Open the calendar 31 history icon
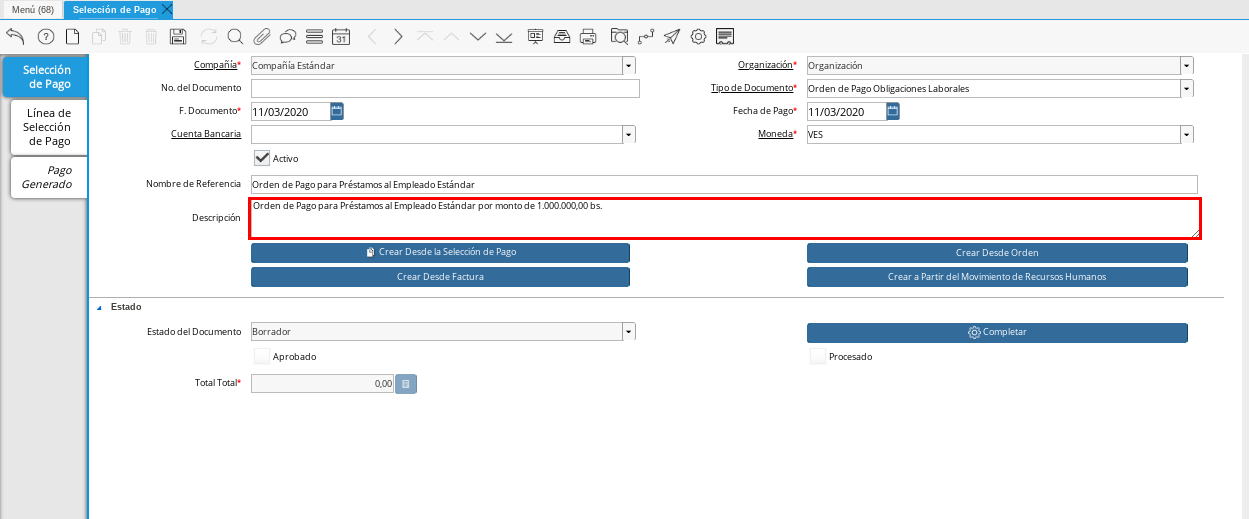The image size is (1249, 519). click(340, 37)
